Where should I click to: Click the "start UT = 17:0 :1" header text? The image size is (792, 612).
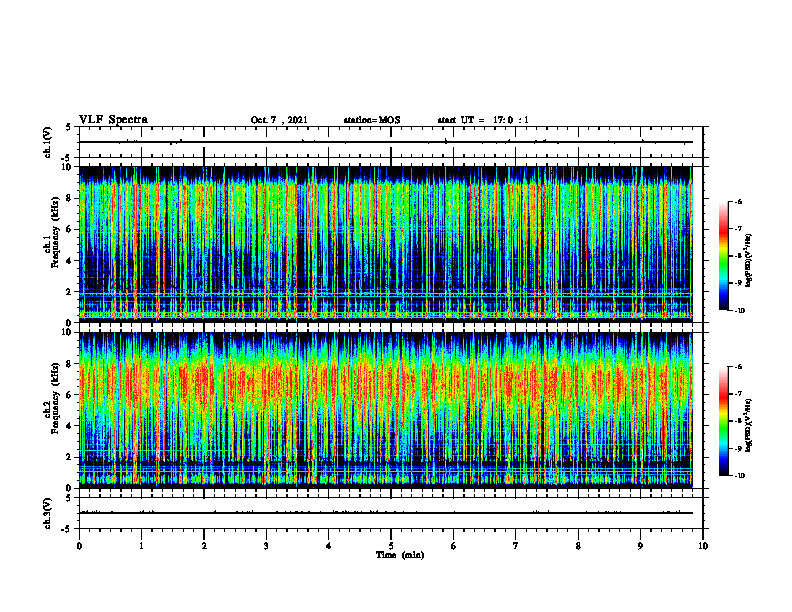click(483, 120)
